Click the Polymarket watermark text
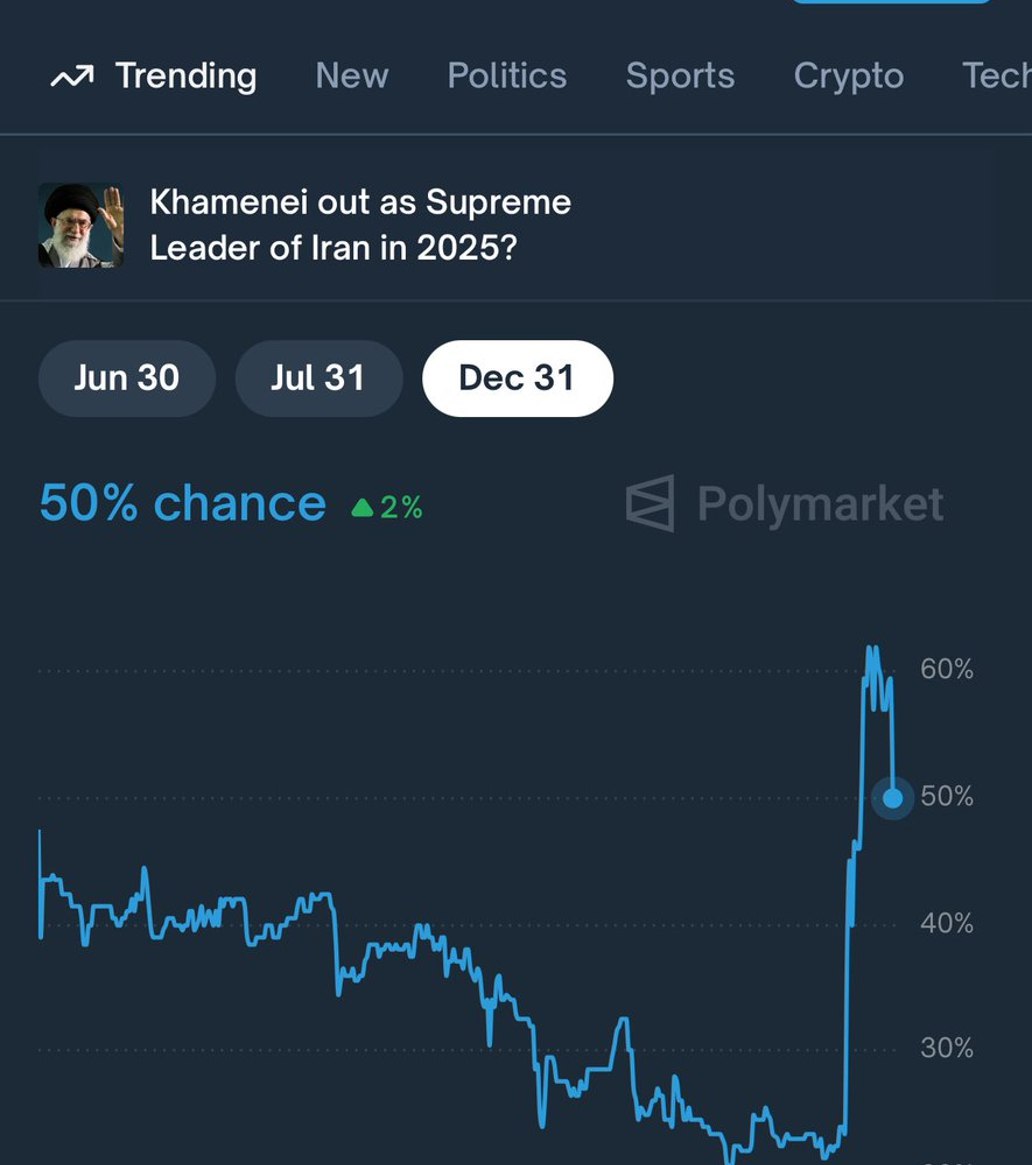Screen dimensions: 1032x1165 point(820,504)
